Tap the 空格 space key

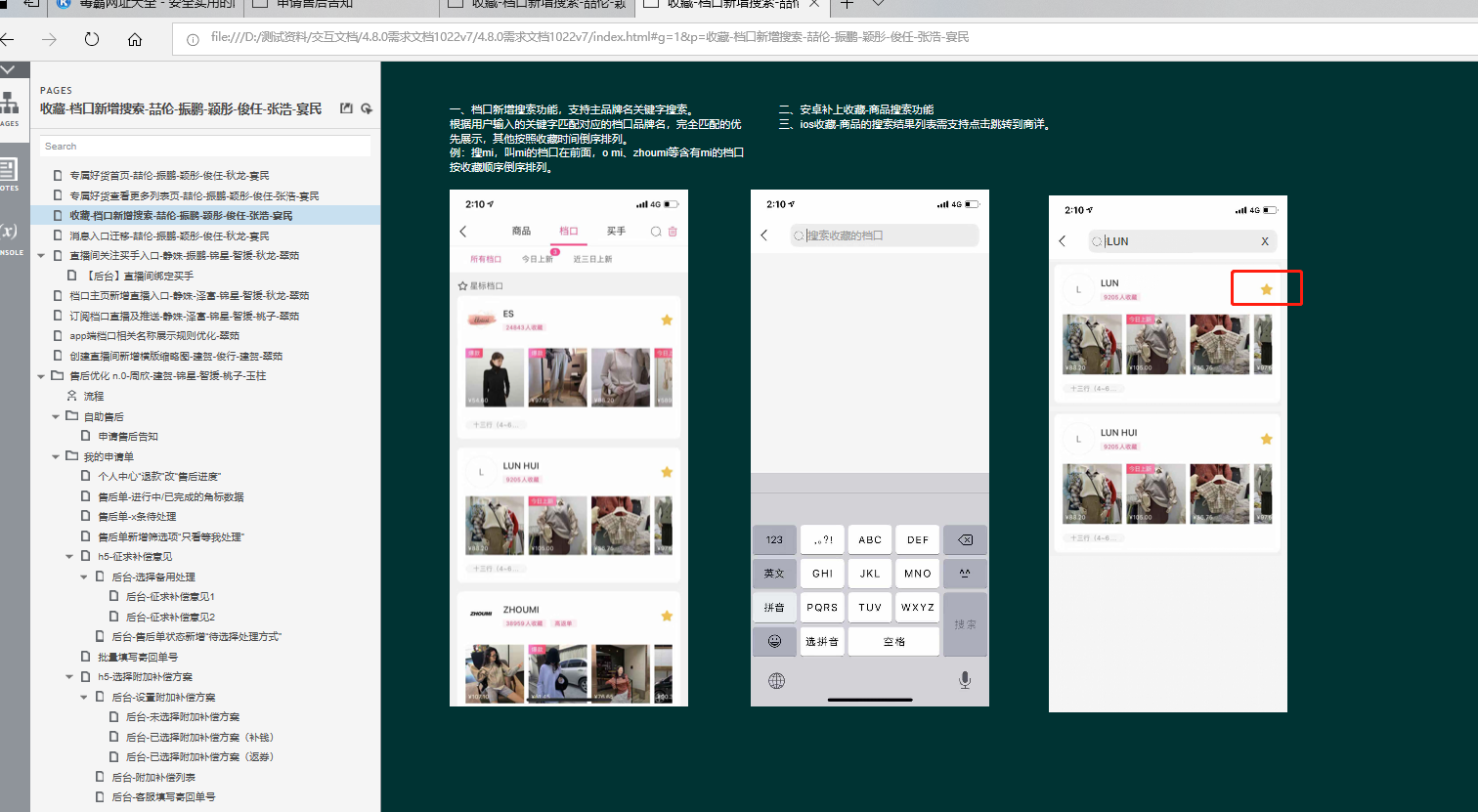(893, 641)
